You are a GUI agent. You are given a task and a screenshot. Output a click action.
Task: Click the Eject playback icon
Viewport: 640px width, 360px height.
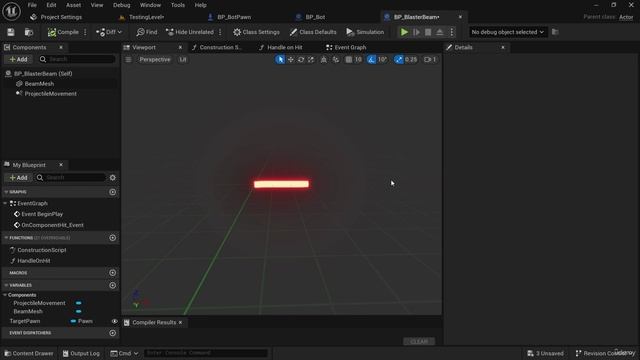point(440,32)
